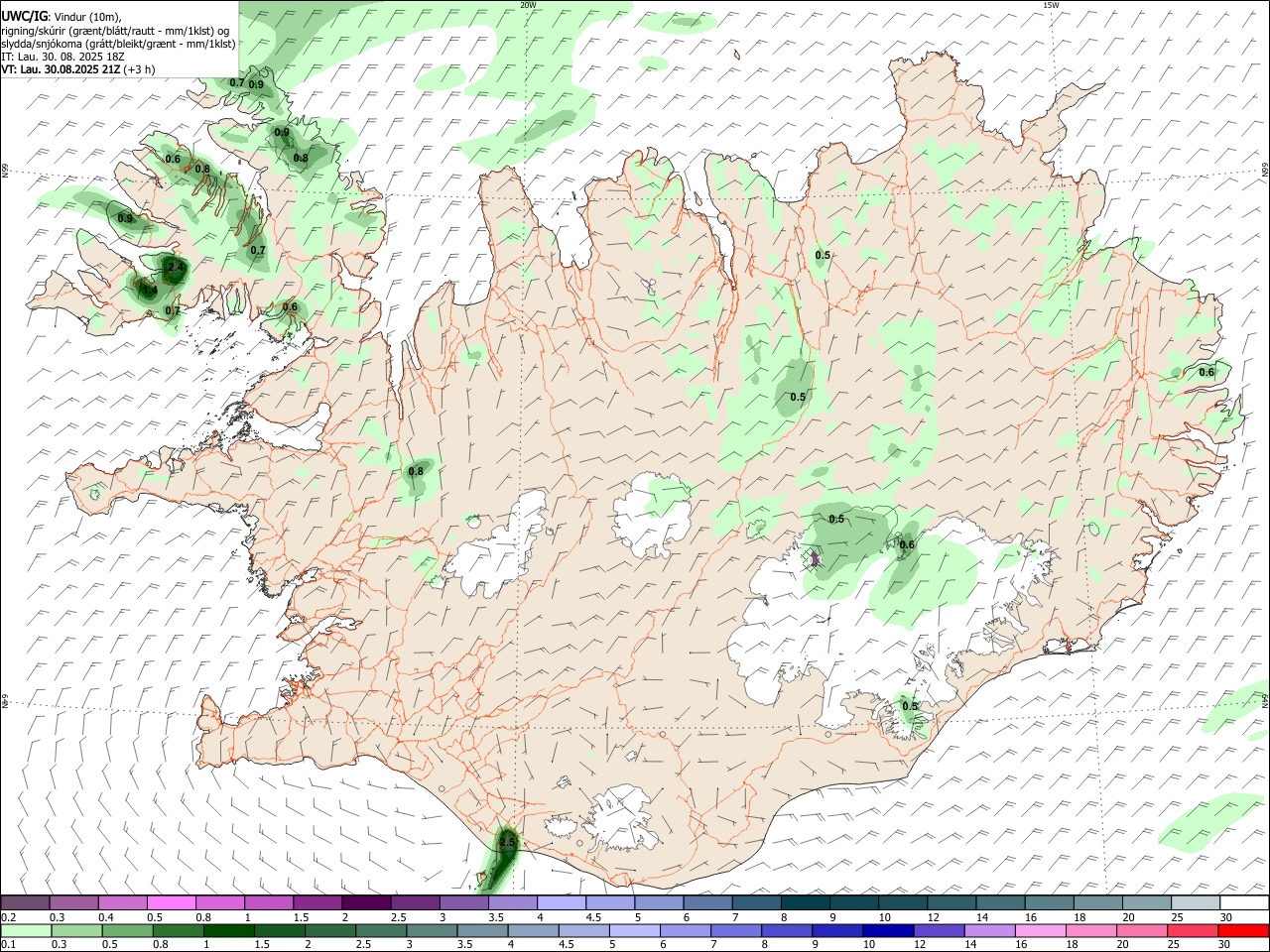Pick the violet 12 swatch in lower scale

click(938, 930)
